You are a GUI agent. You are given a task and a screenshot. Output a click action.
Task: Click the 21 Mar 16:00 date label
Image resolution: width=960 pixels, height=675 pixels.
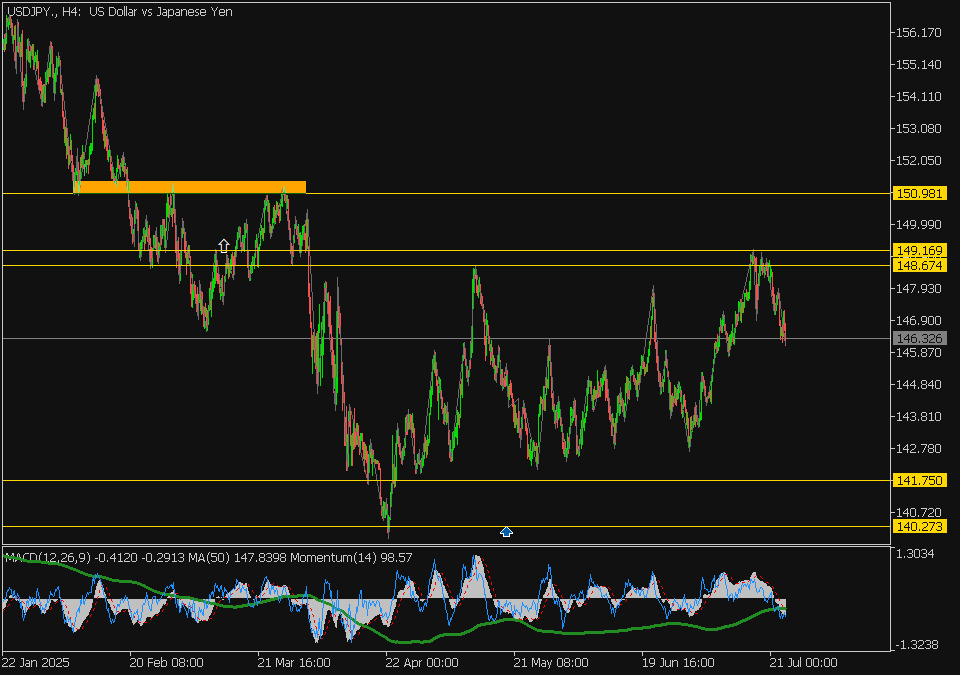click(x=294, y=663)
